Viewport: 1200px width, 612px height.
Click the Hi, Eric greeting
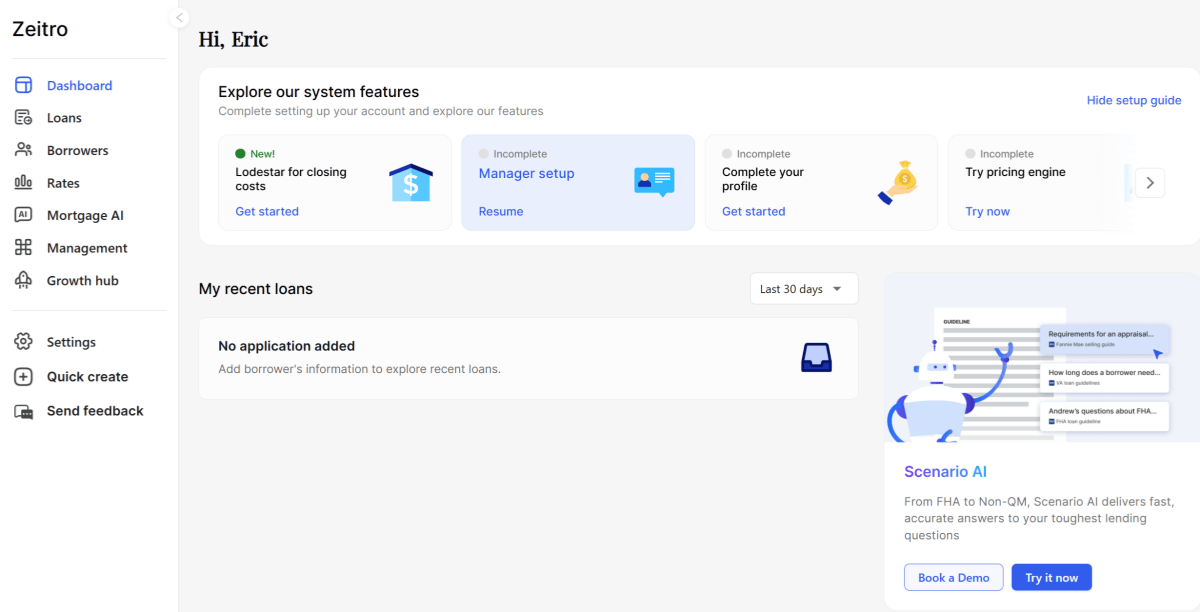coord(233,40)
